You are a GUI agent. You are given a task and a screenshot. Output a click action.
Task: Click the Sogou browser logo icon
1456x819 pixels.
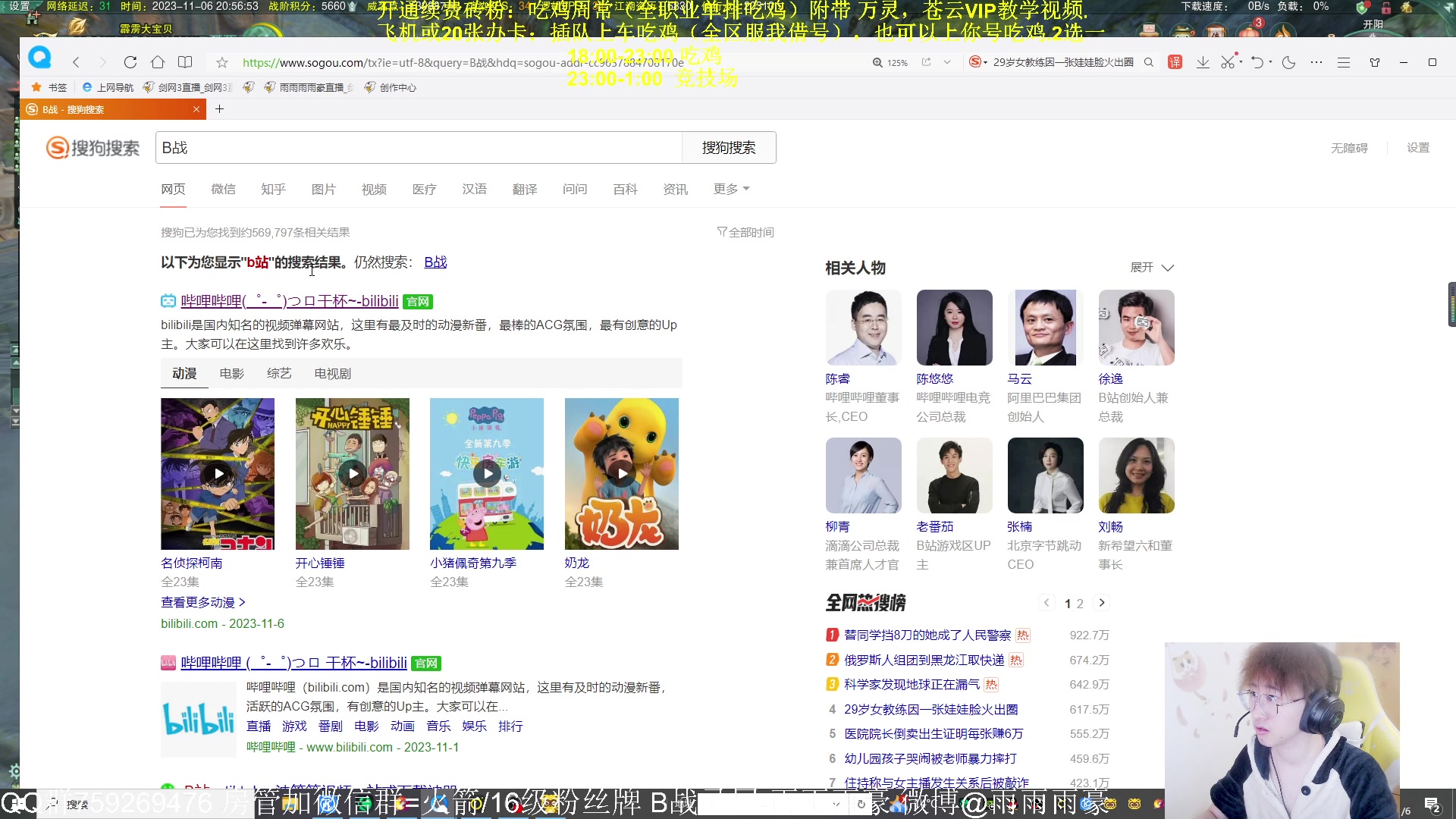pyautogui.click(x=39, y=58)
